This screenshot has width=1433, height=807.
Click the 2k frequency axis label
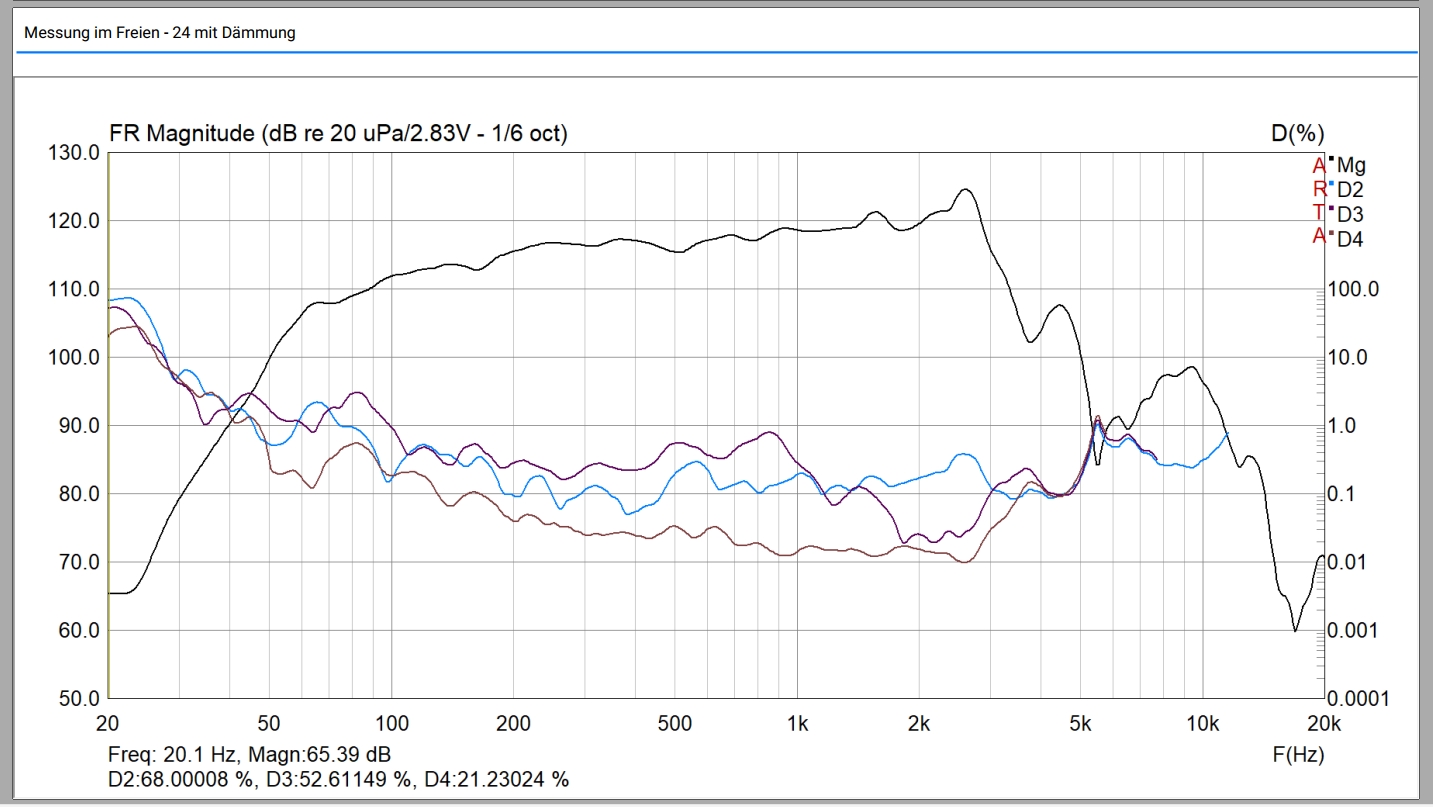coord(919,724)
